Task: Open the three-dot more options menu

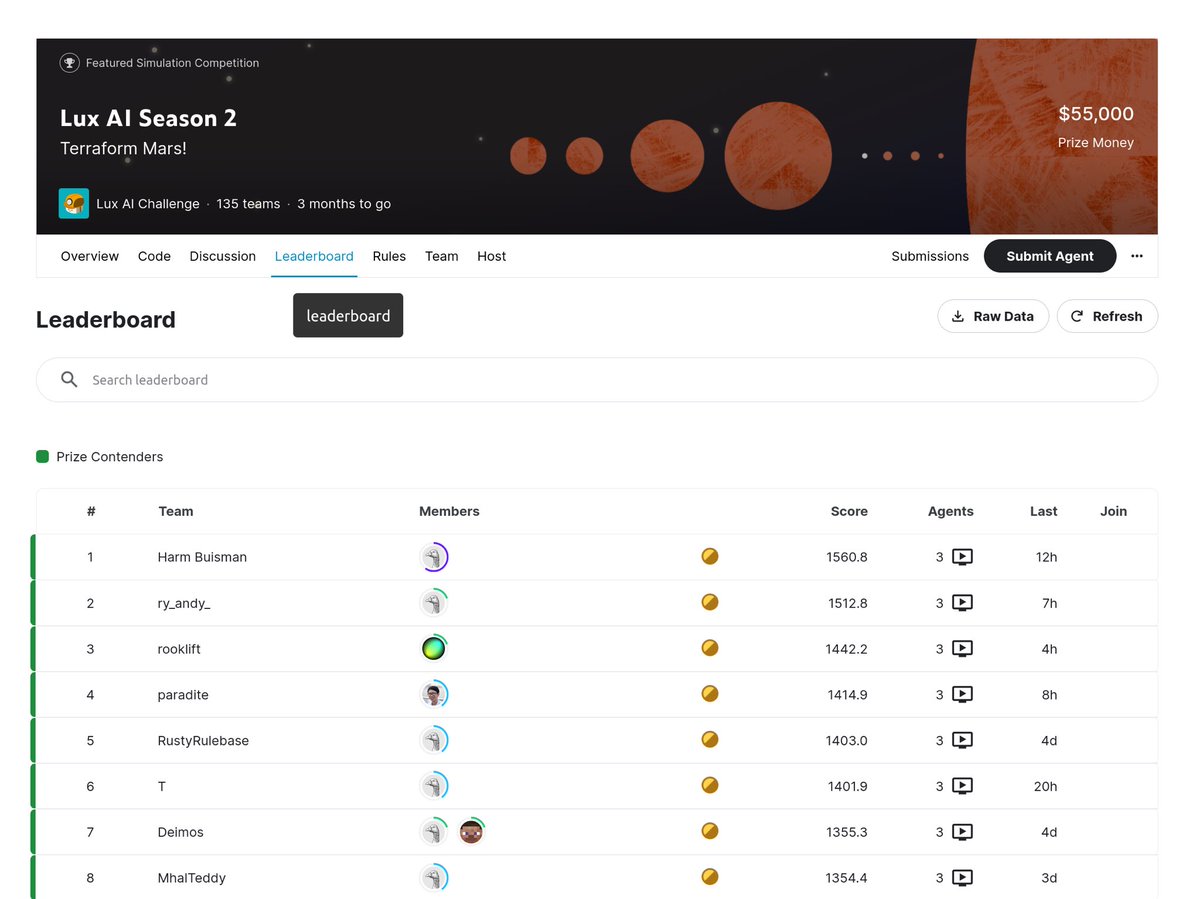Action: pyautogui.click(x=1137, y=256)
